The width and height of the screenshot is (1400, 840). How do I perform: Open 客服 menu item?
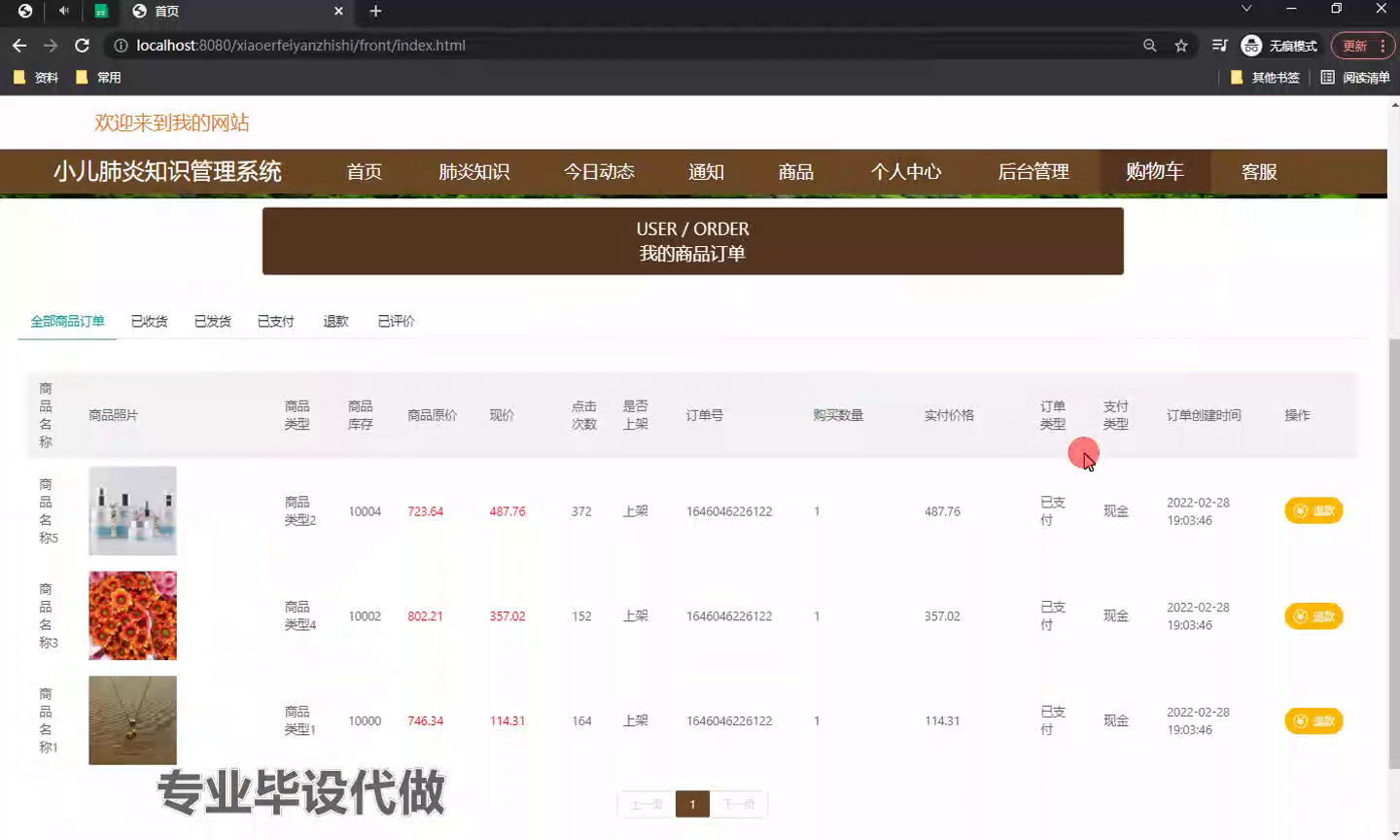click(1259, 172)
